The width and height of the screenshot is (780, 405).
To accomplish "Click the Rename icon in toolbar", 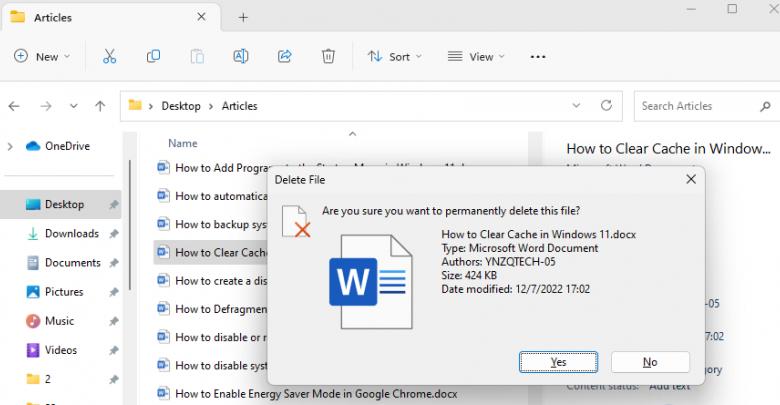I will 241,57.
